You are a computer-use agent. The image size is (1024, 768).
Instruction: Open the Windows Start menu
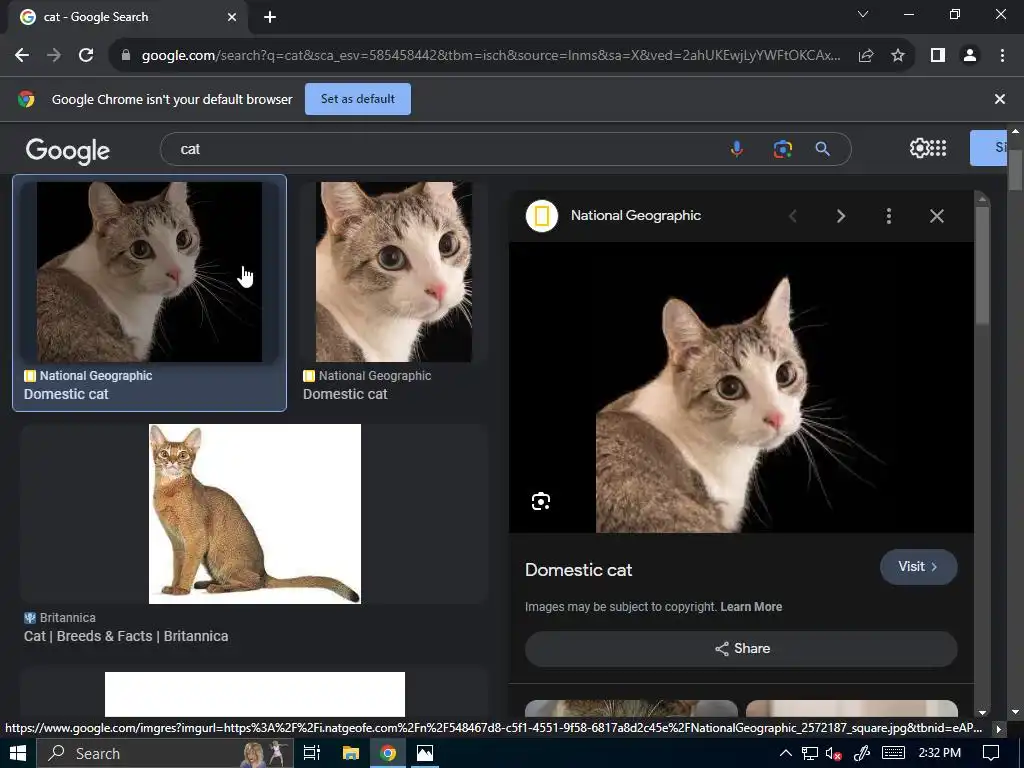tap(18, 753)
